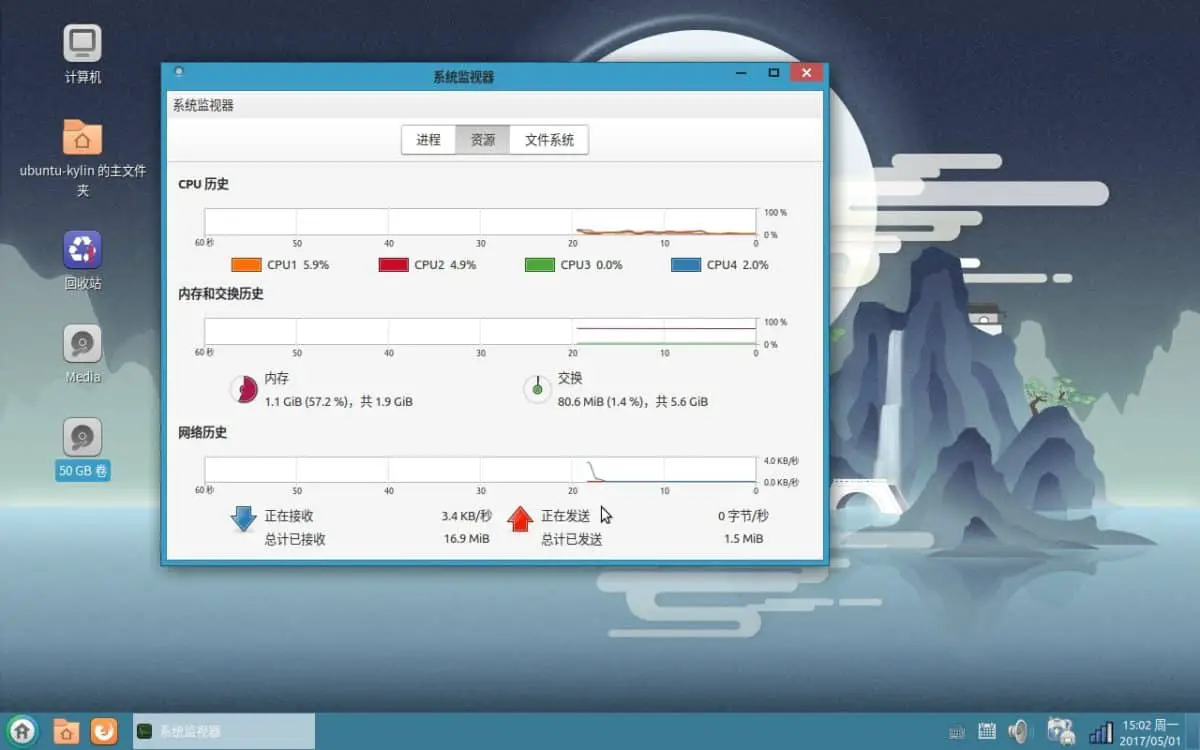The height and width of the screenshot is (750, 1200).
Task: Click the clock showing 15:02 周一
Action: [x=1150, y=731]
